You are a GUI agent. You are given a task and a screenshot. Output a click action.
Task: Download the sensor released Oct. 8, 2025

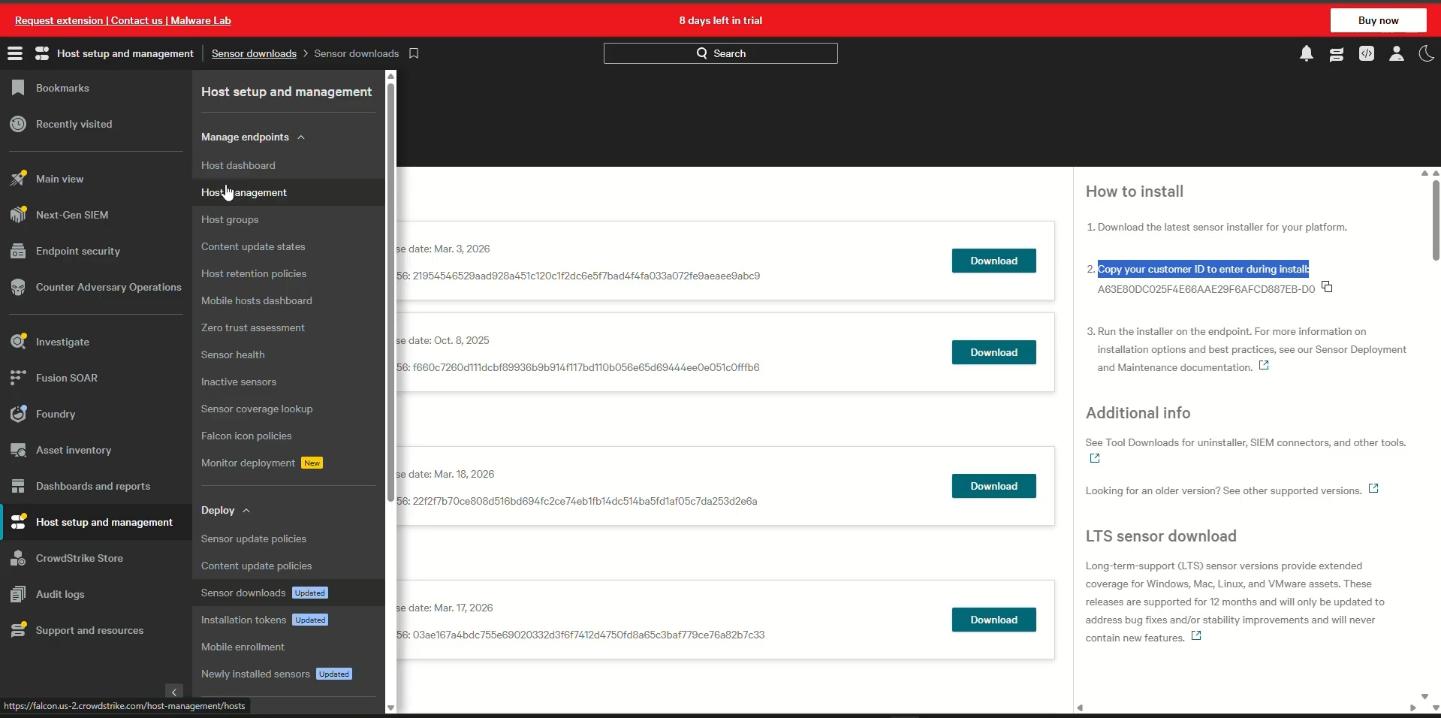pyautogui.click(x=993, y=352)
